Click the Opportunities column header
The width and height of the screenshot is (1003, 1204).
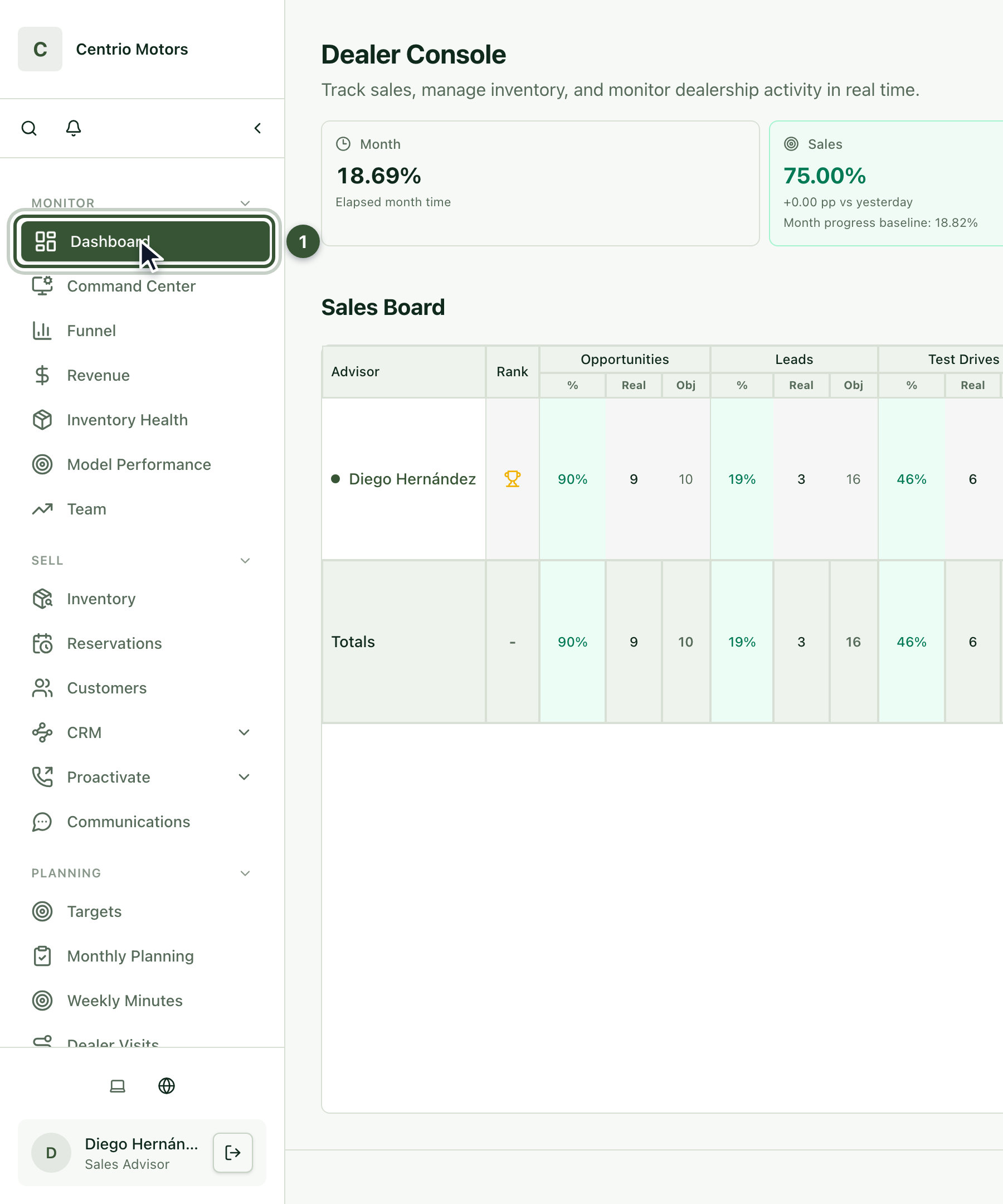(x=625, y=360)
